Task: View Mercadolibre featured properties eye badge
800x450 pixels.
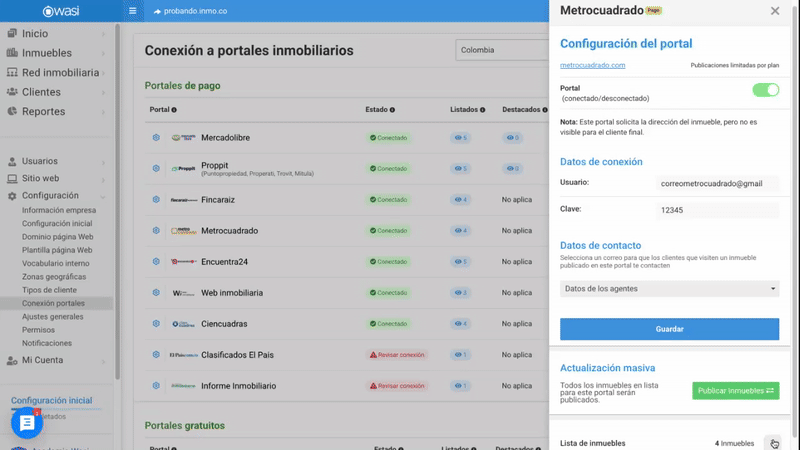Action: point(512,138)
